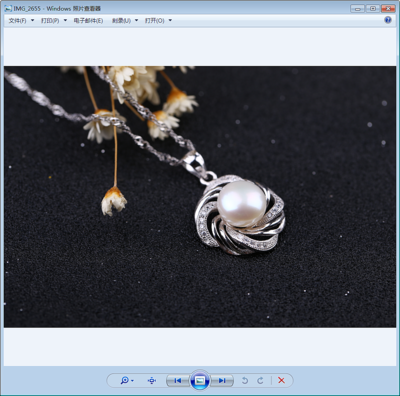Go to the next photo
This screenshot has height=396, width=400.
point(222,380)
